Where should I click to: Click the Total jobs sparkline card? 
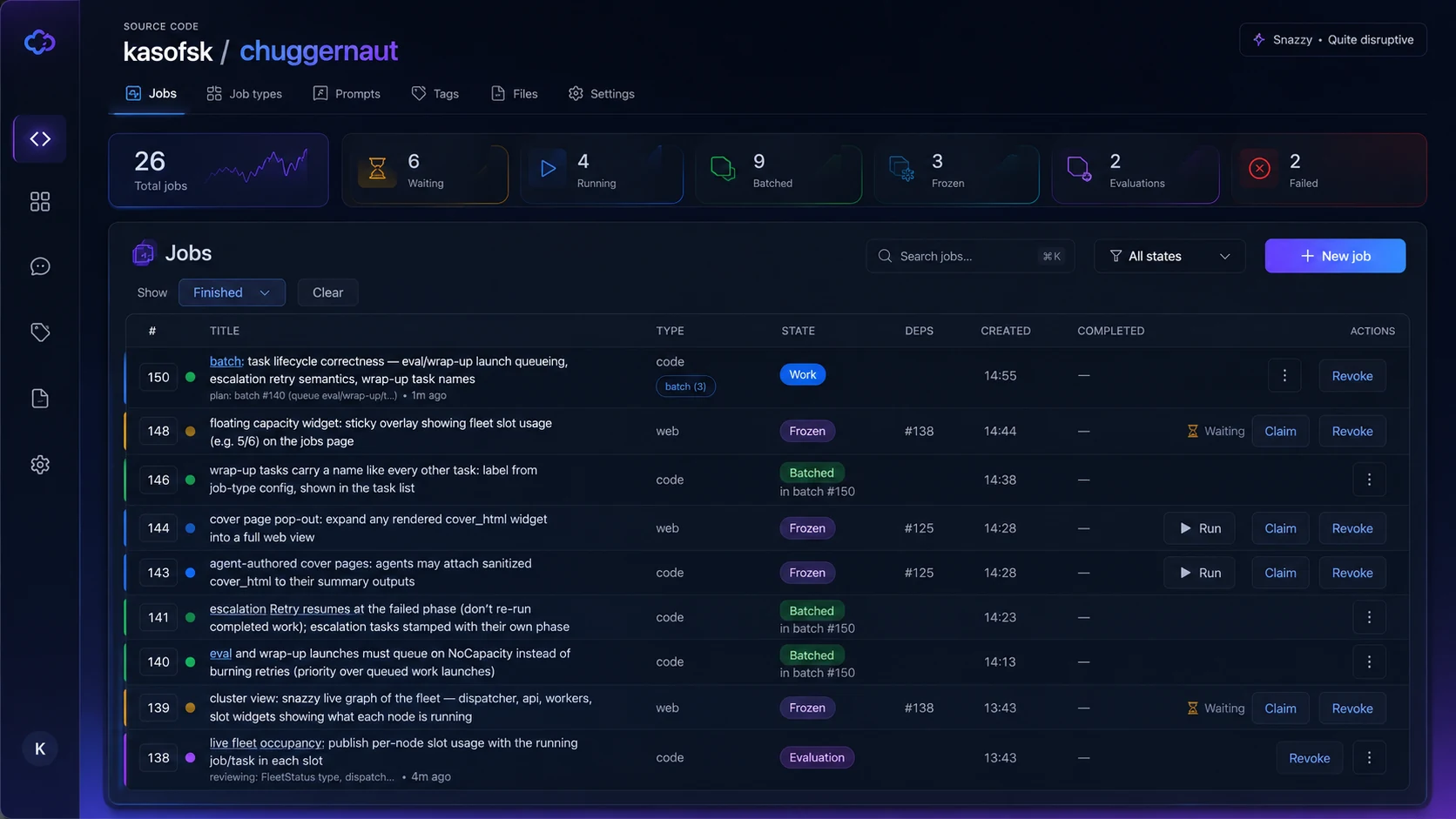(x=219, y=170)
